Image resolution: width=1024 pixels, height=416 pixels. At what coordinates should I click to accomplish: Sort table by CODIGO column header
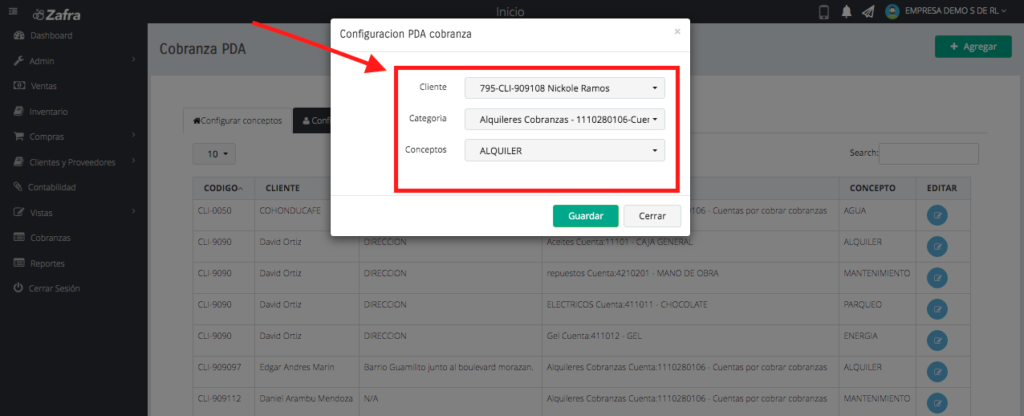click(223, 188)
